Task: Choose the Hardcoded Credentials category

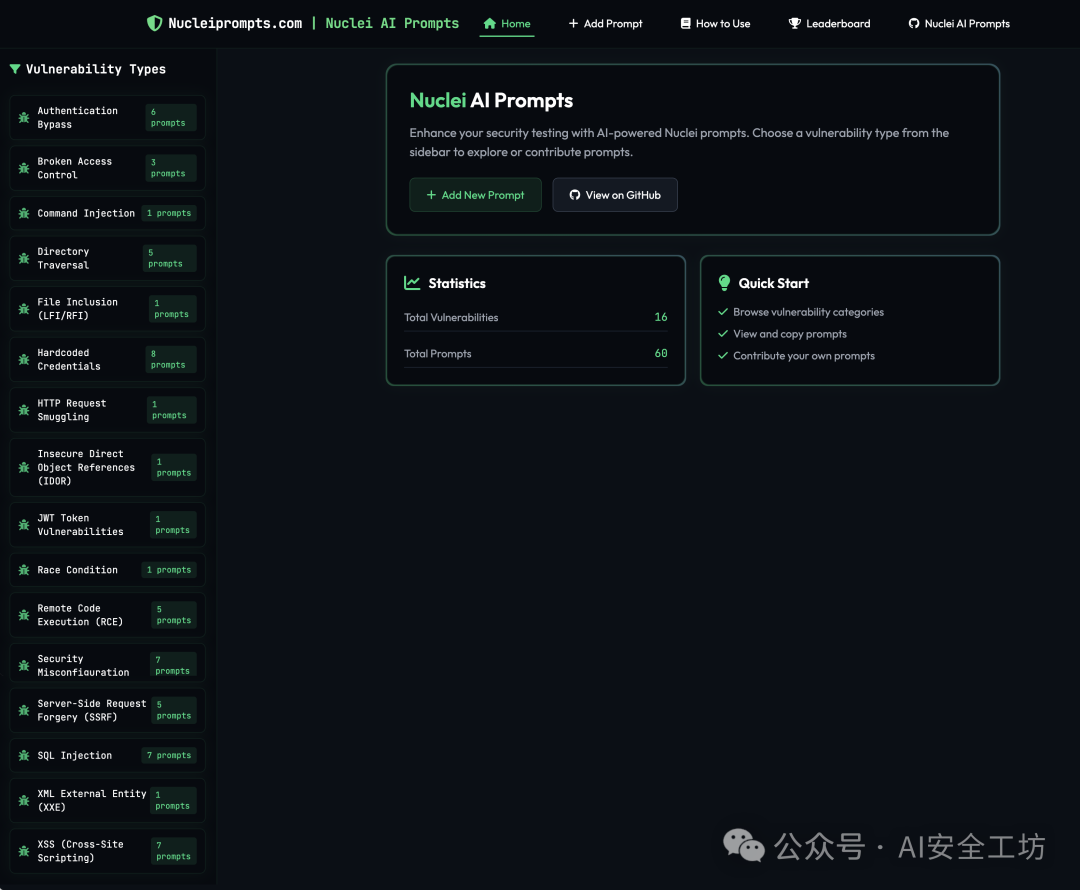Action: tap(107, 360)
